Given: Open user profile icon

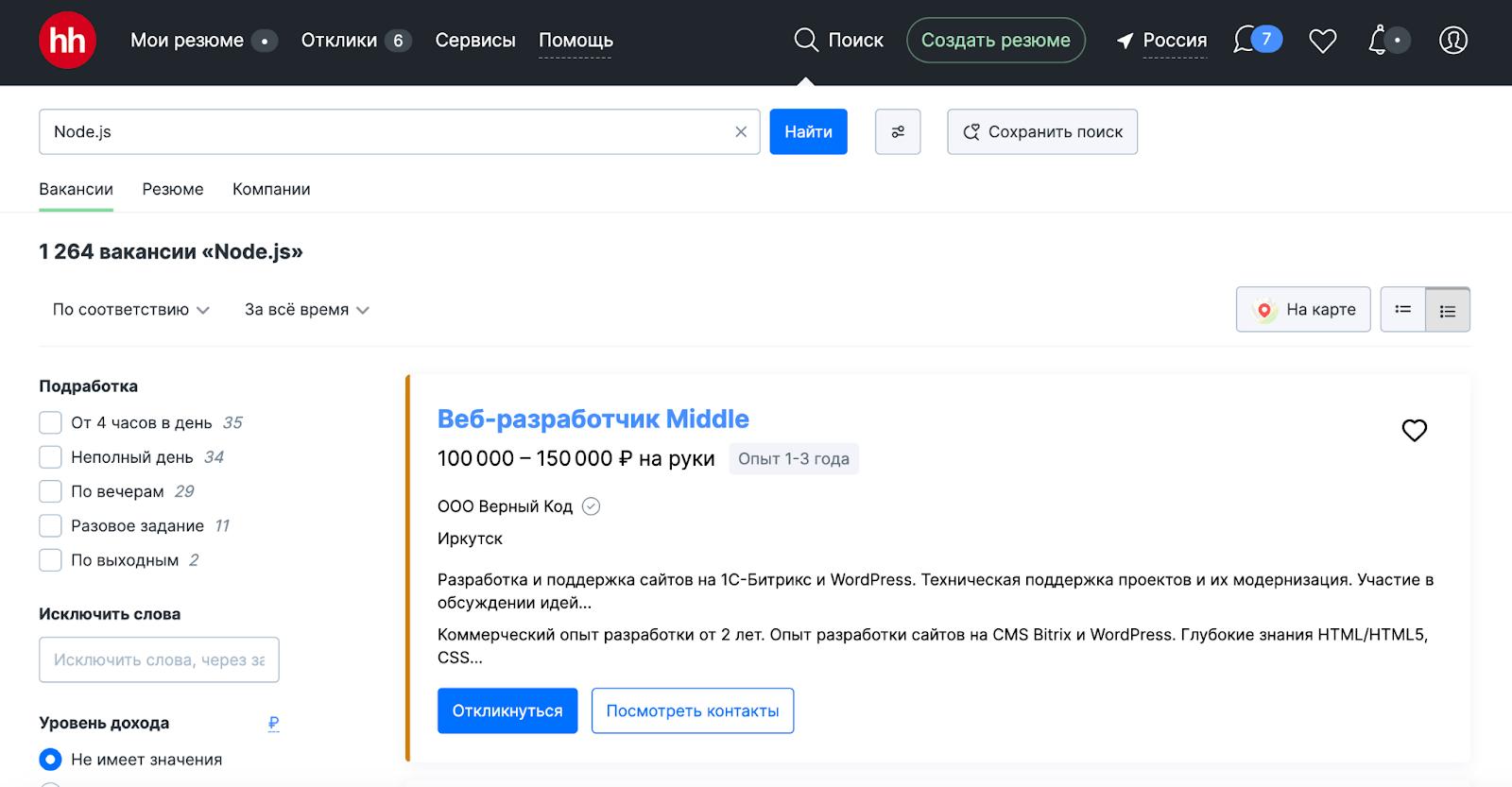Looking at the screenshot, I should point(1452,41).
